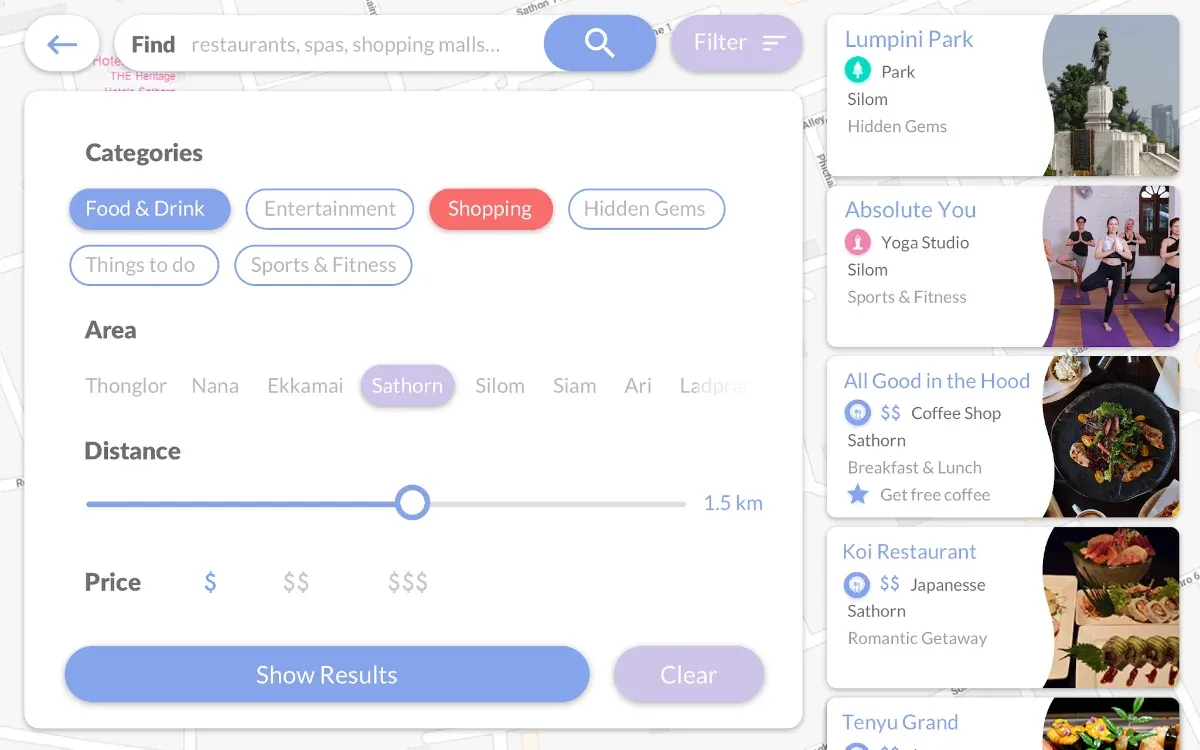Open the Lumpini Park title link
Image resolution: width=1200 pixels, height=750 pixels.
click(909, 39)
